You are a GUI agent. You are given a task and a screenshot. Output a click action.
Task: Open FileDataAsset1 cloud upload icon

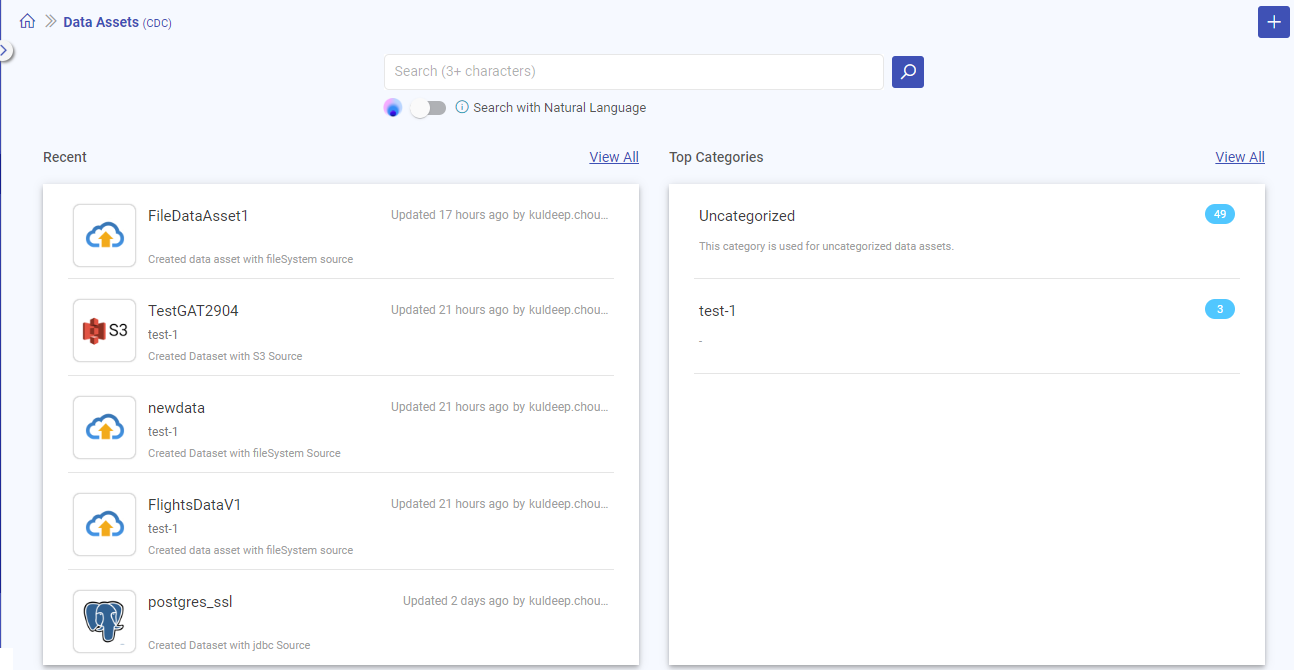click(104, 236)
